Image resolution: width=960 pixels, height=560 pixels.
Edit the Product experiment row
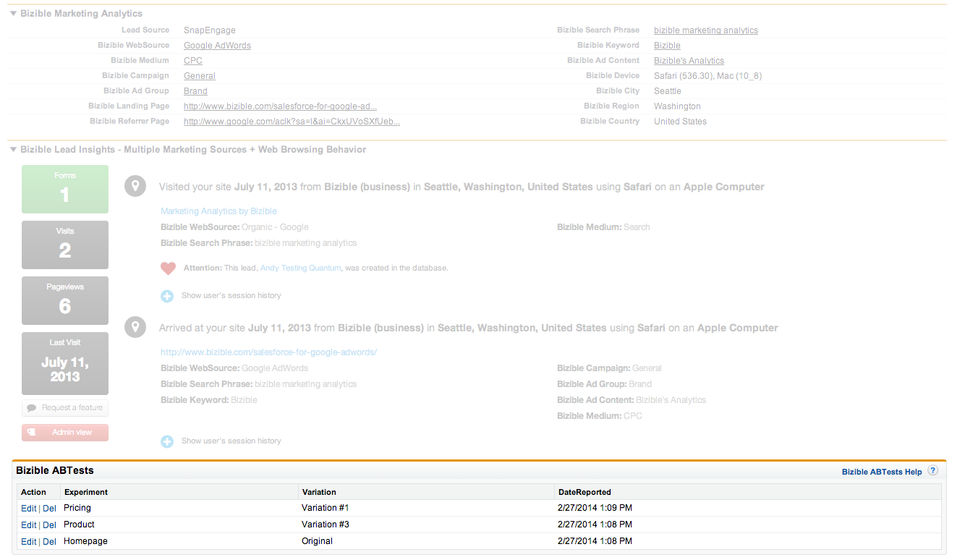point(28,525)
